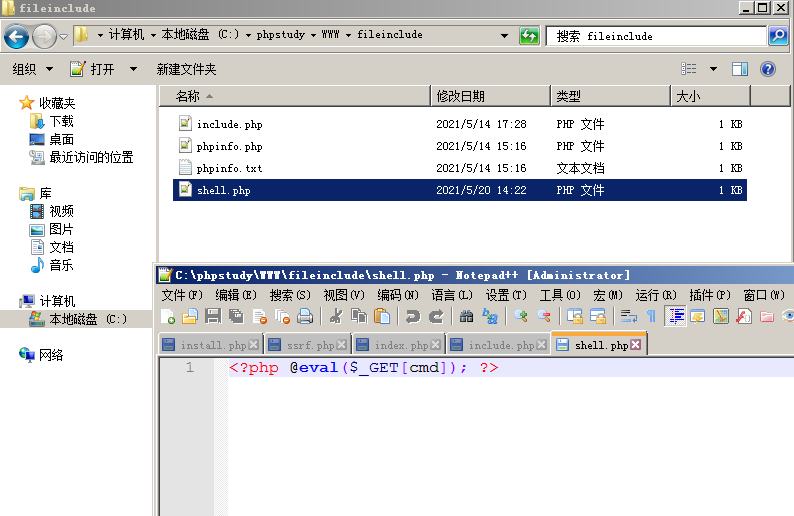
Task: Click the Save All icon in Notepad++
Action: [x=236, y=316]
